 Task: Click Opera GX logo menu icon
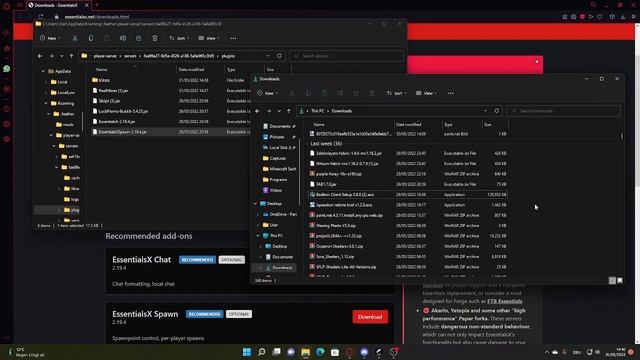[7, 6]
